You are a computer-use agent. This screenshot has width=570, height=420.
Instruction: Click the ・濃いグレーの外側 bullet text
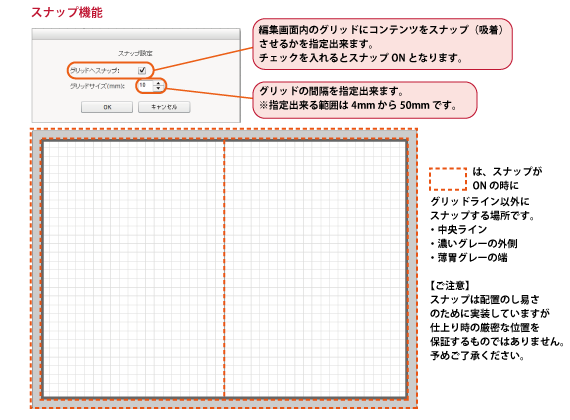474,244
